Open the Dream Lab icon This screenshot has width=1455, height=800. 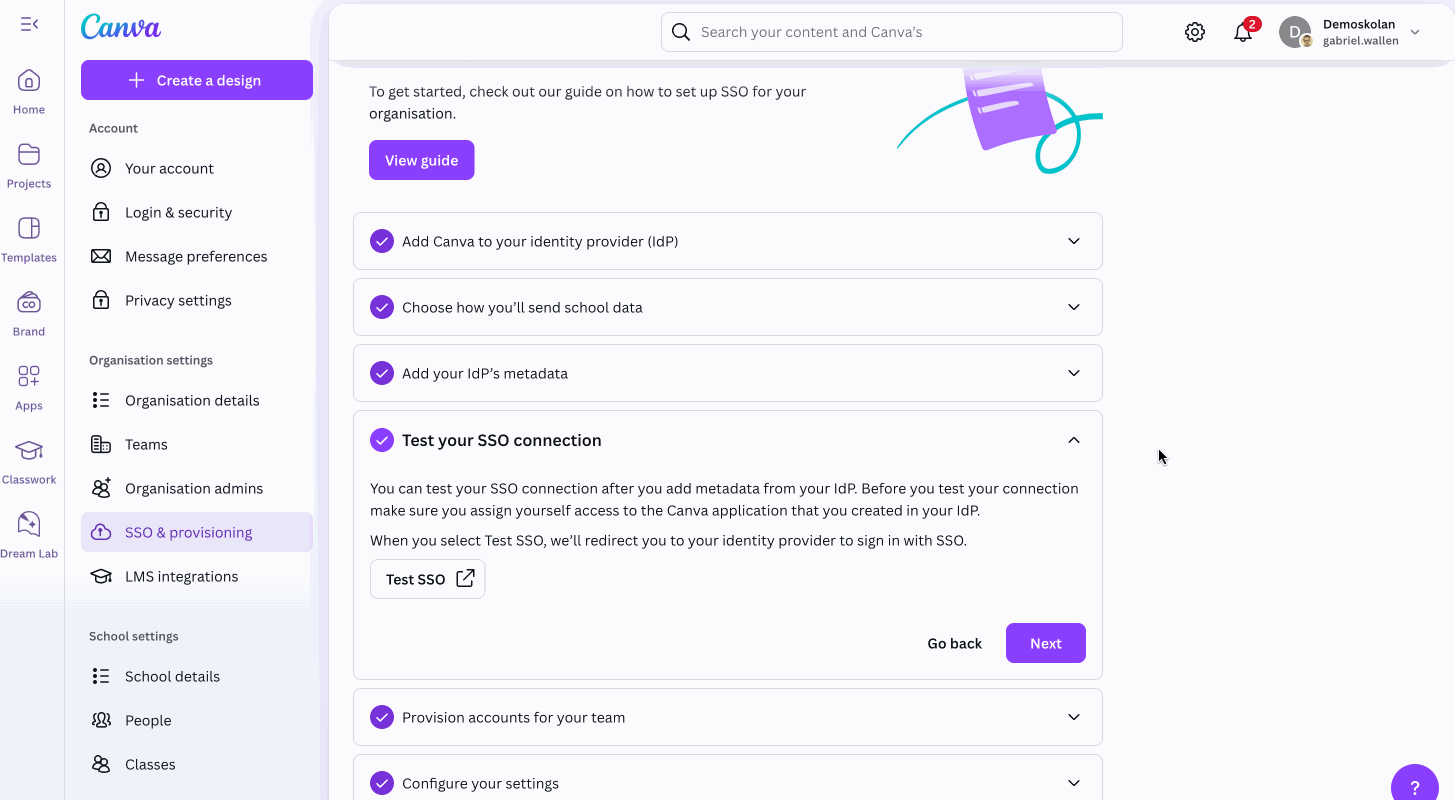(29, 525)
